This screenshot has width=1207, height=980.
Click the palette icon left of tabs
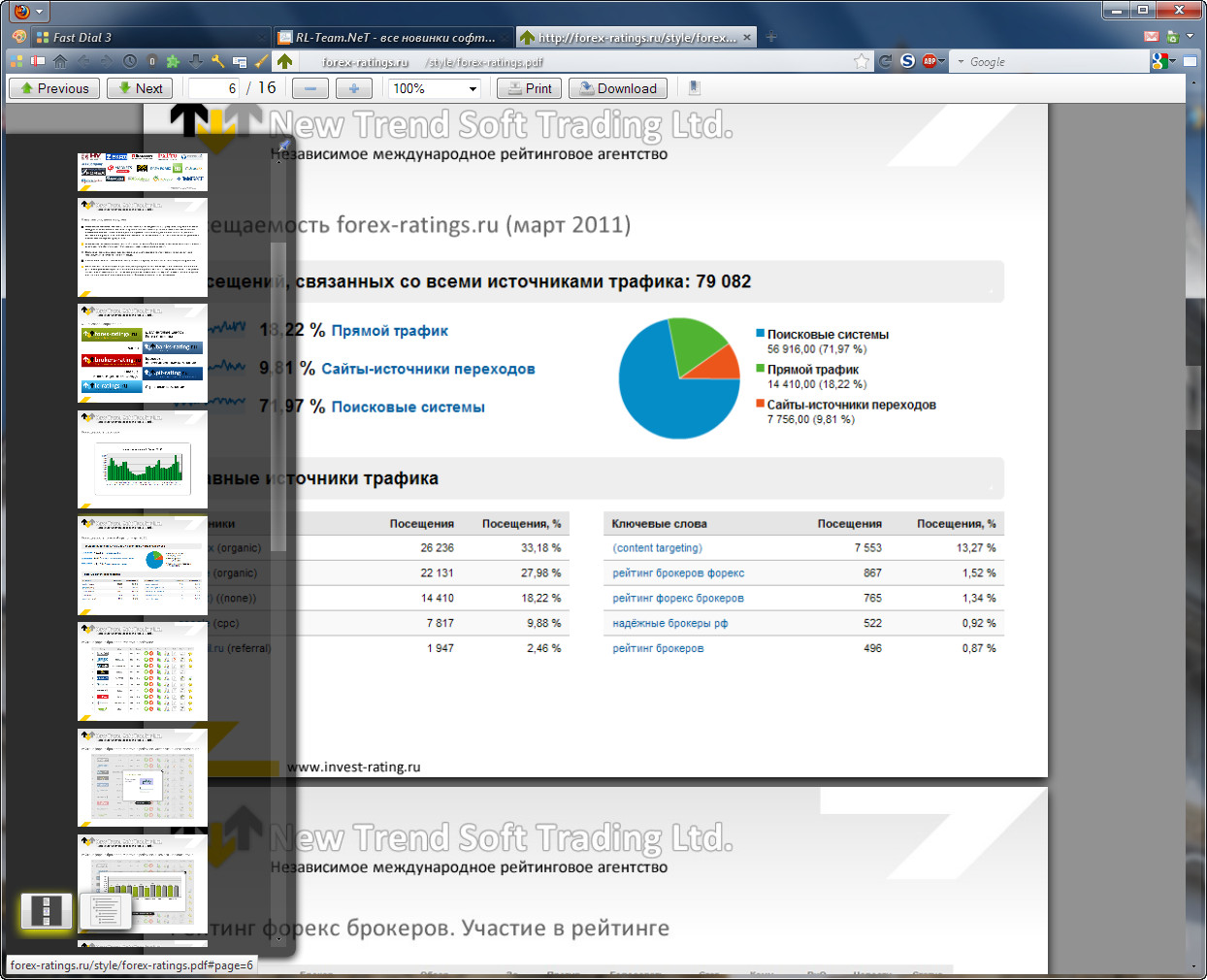(18, 37)
